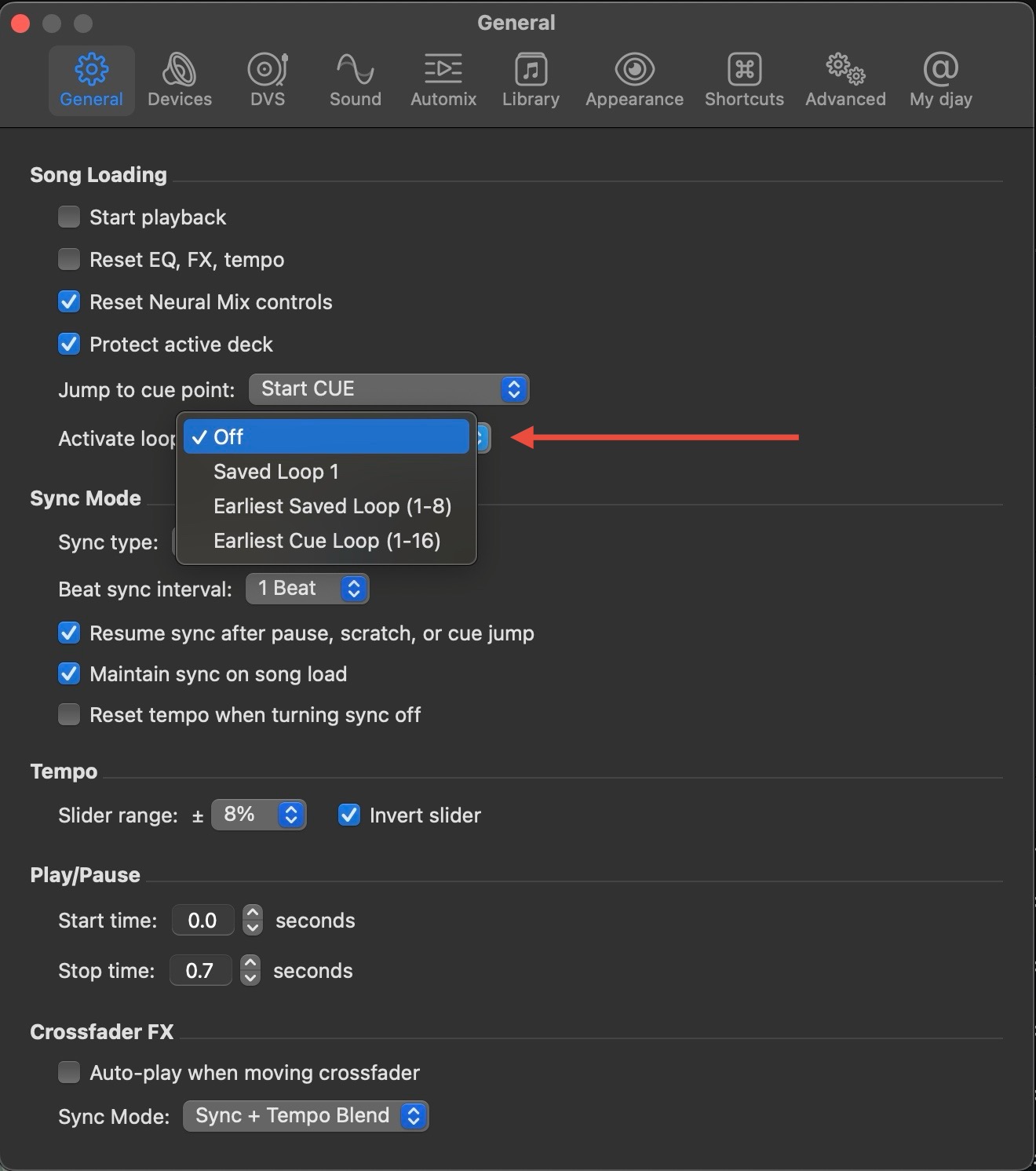1036x1171 pixels.
Task: Click the Stop time stepper arrows
Action: pos(250,970)
